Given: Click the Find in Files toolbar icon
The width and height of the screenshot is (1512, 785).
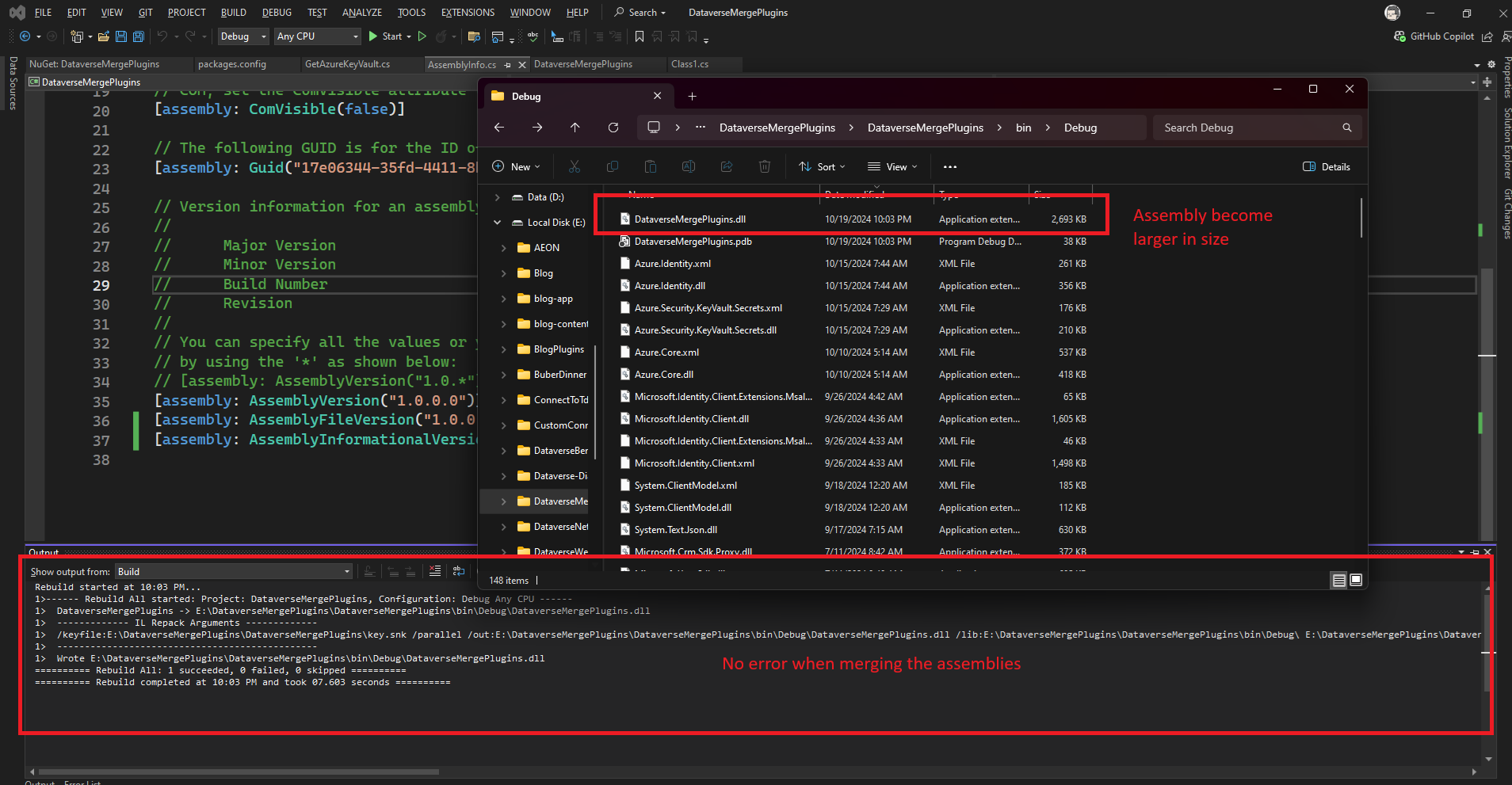Looking at the screenshot, I should [x=474, y=36].
